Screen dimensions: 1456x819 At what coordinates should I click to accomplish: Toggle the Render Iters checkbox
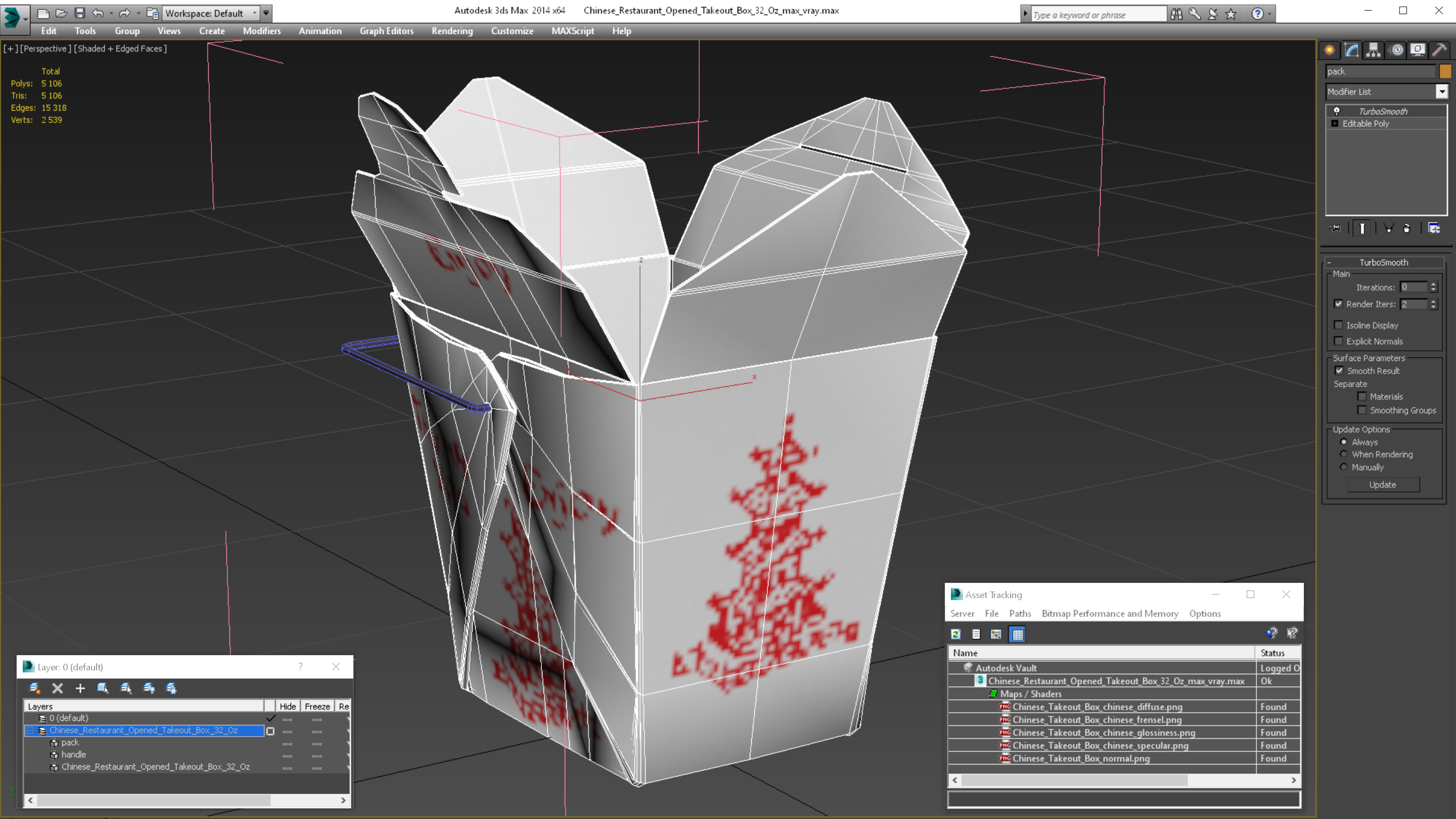pos(1338,304)
